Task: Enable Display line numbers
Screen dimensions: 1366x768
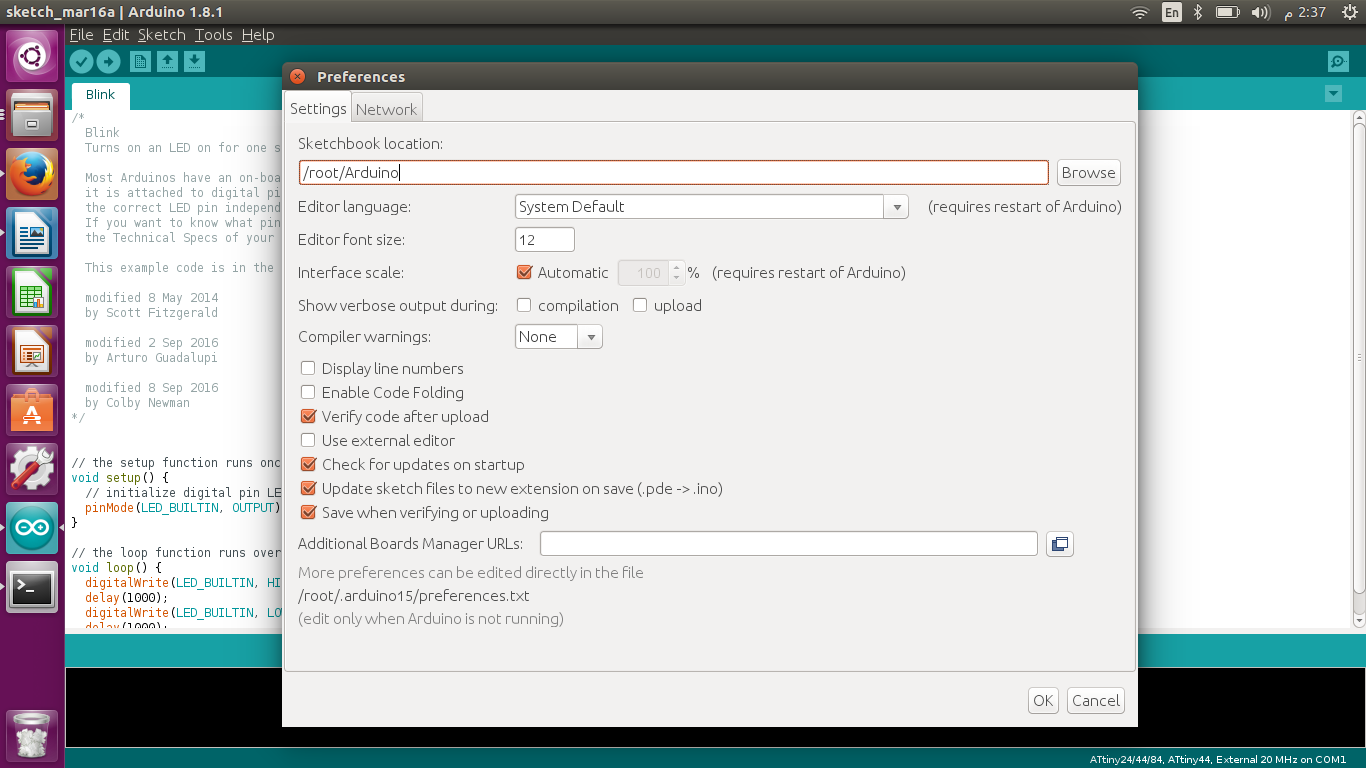Action: click(x=308, y=368)
